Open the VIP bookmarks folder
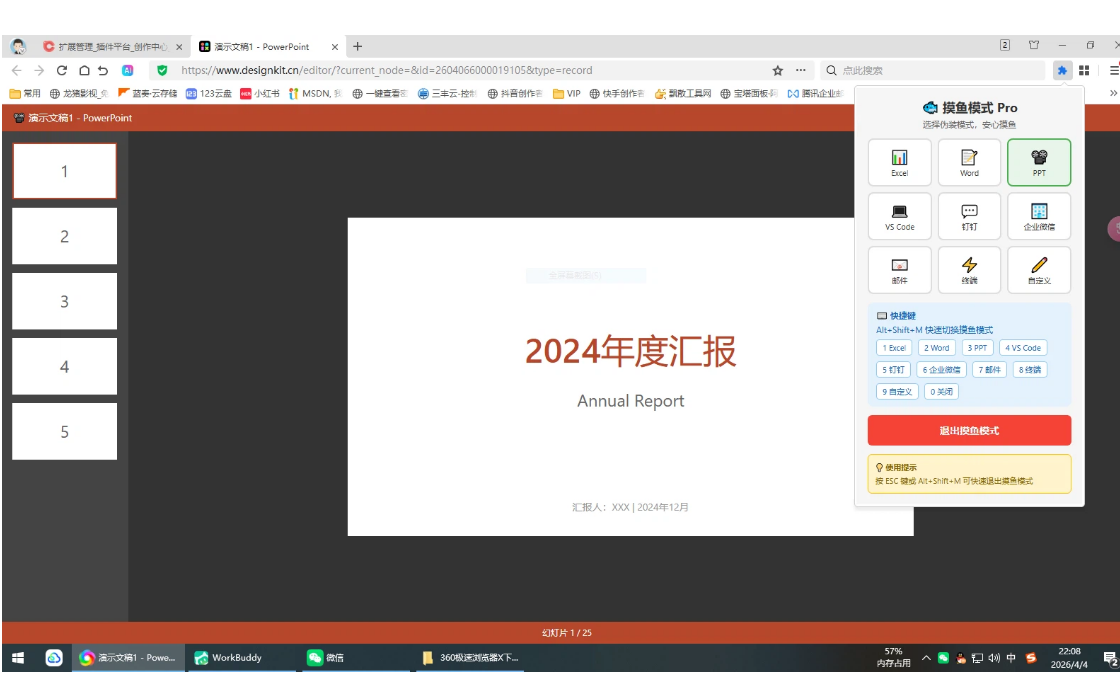This screenshot has width=1120, height=700. 566,93
